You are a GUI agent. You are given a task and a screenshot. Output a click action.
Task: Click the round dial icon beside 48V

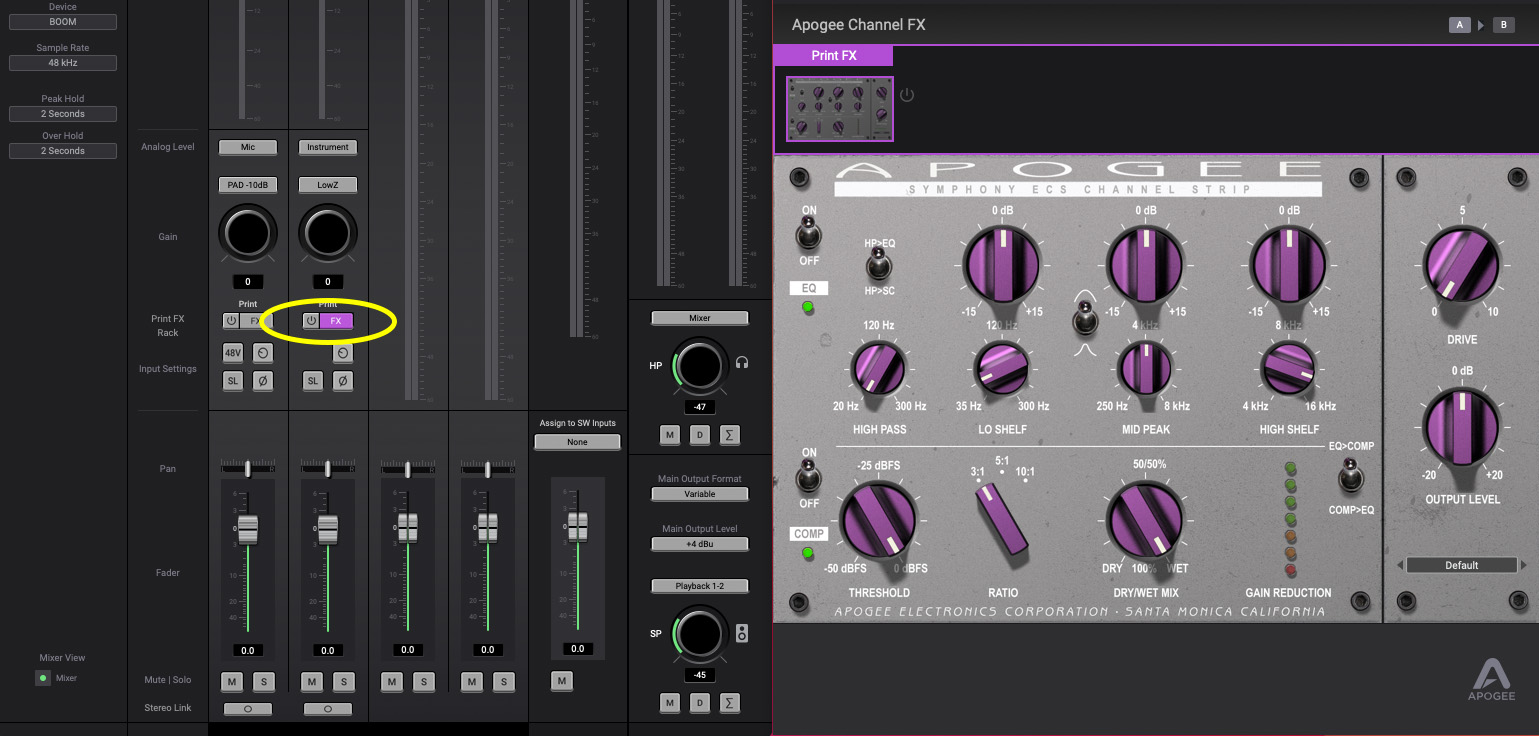pos(262,352)
